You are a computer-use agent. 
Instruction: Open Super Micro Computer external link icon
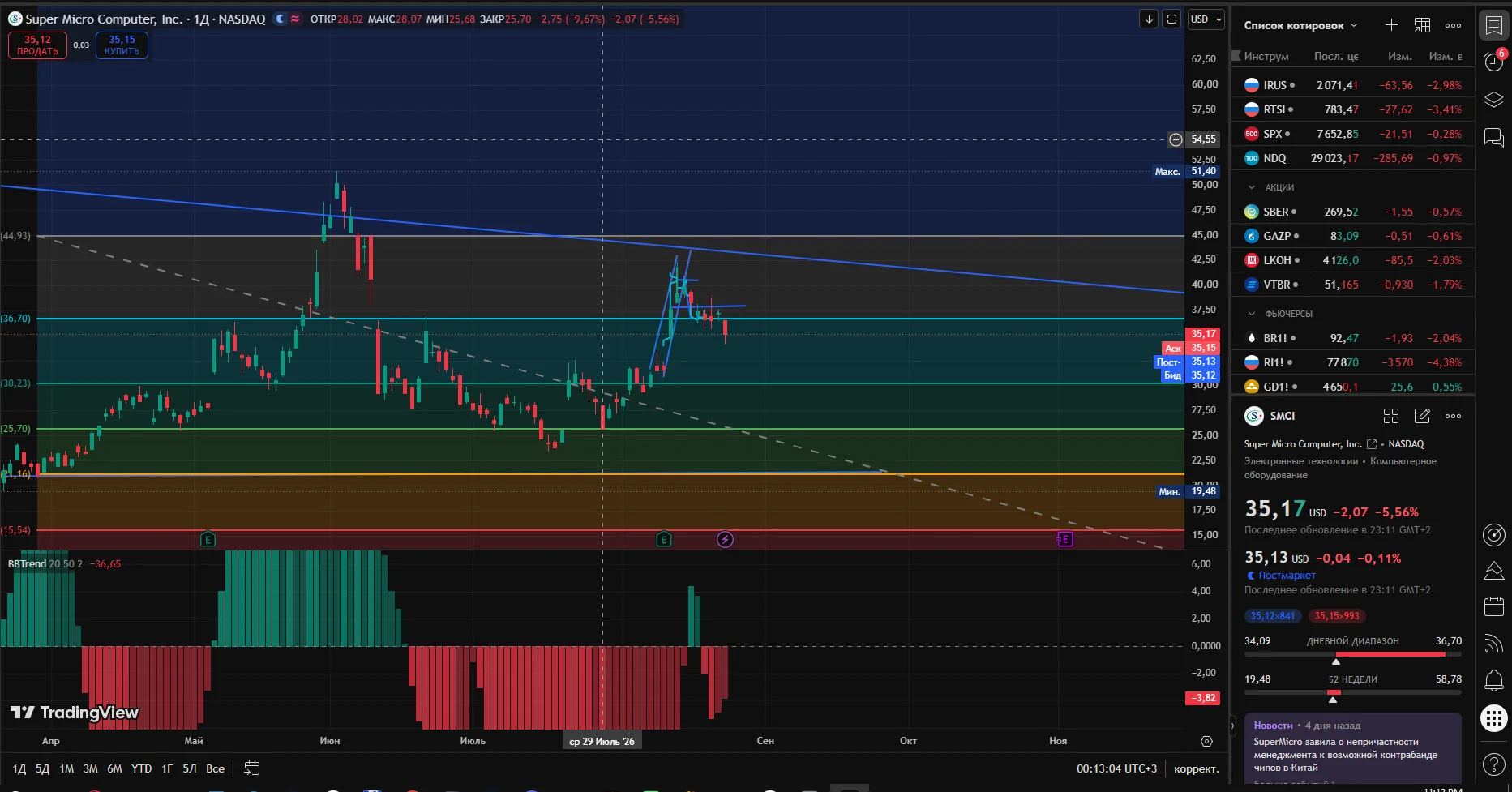point(1372,444)
